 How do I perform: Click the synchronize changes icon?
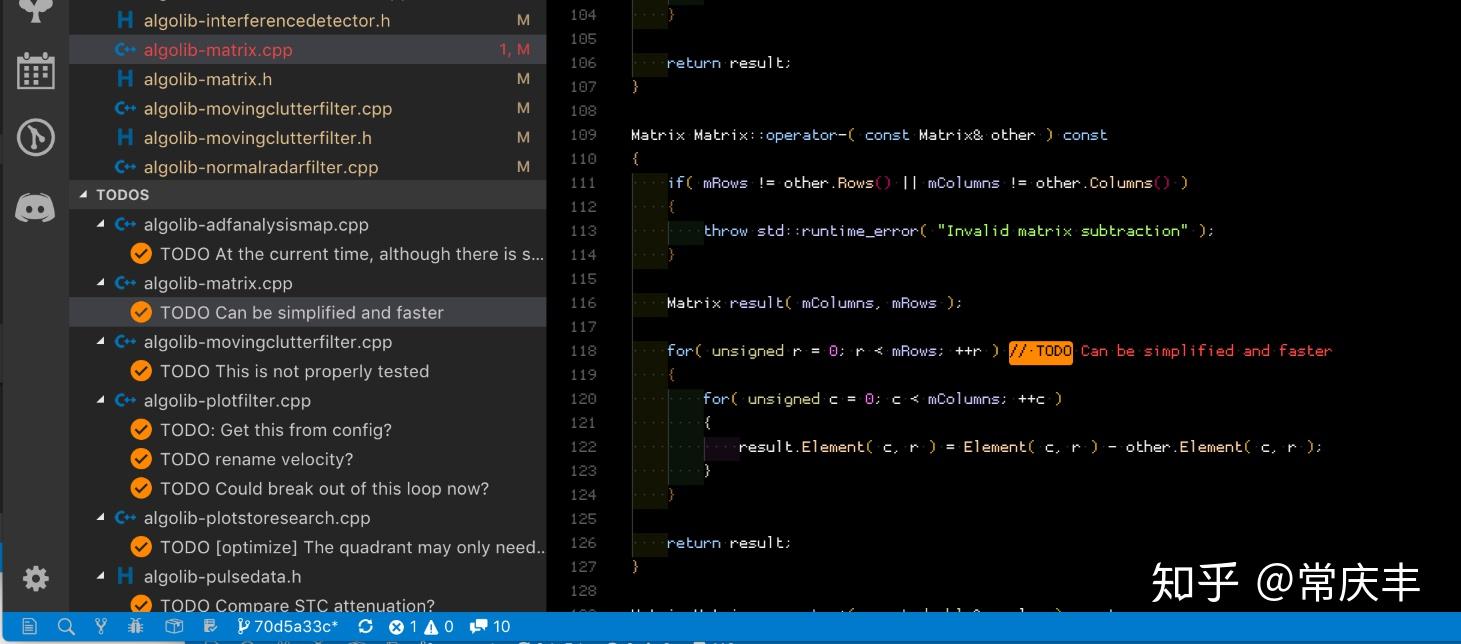[365, 627]
